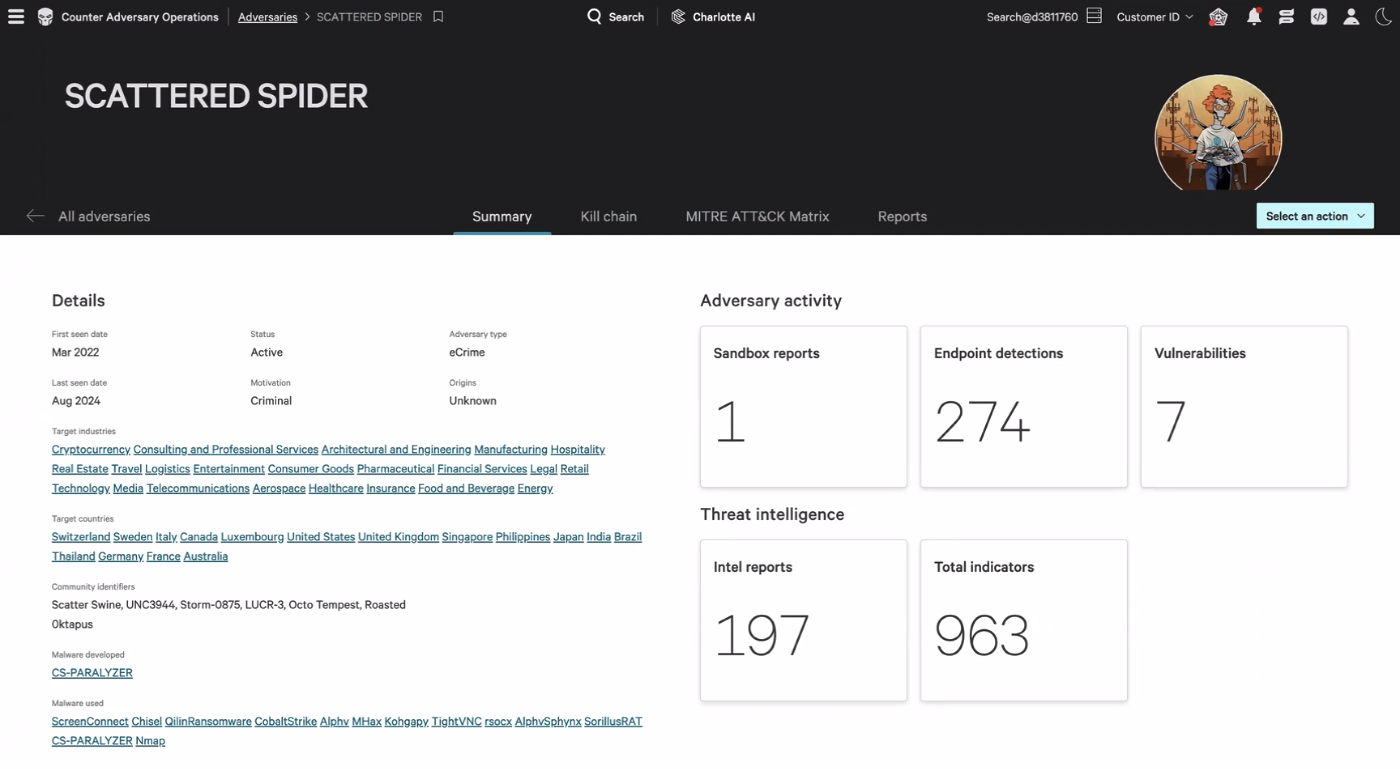Viewport: 1400px width, 769px height.
Task: Click the Search magnifier icon
Action: point(594,17)
